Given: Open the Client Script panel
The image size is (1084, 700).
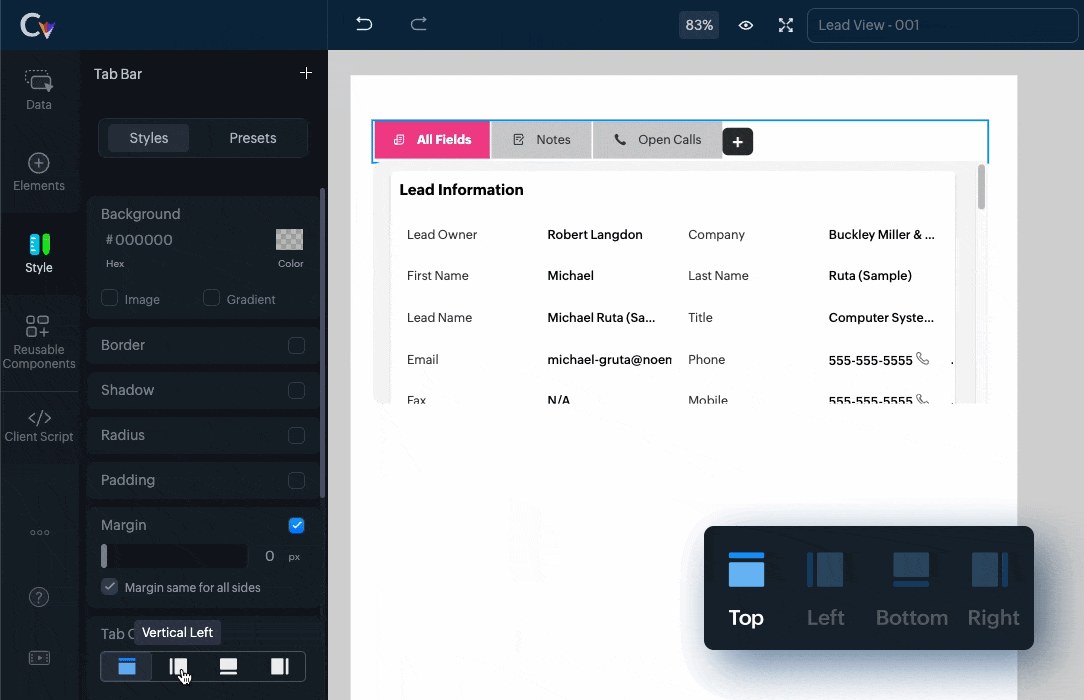Looking at the screenshot, I should click(39, 425).
